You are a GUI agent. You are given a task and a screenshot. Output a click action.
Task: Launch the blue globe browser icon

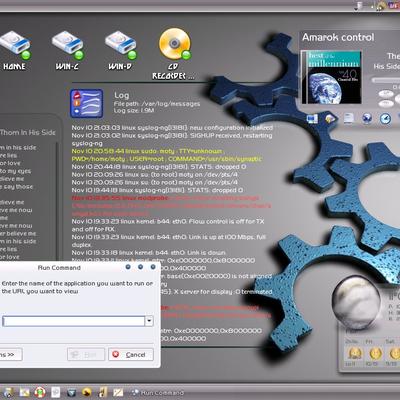tap(367, 118)
